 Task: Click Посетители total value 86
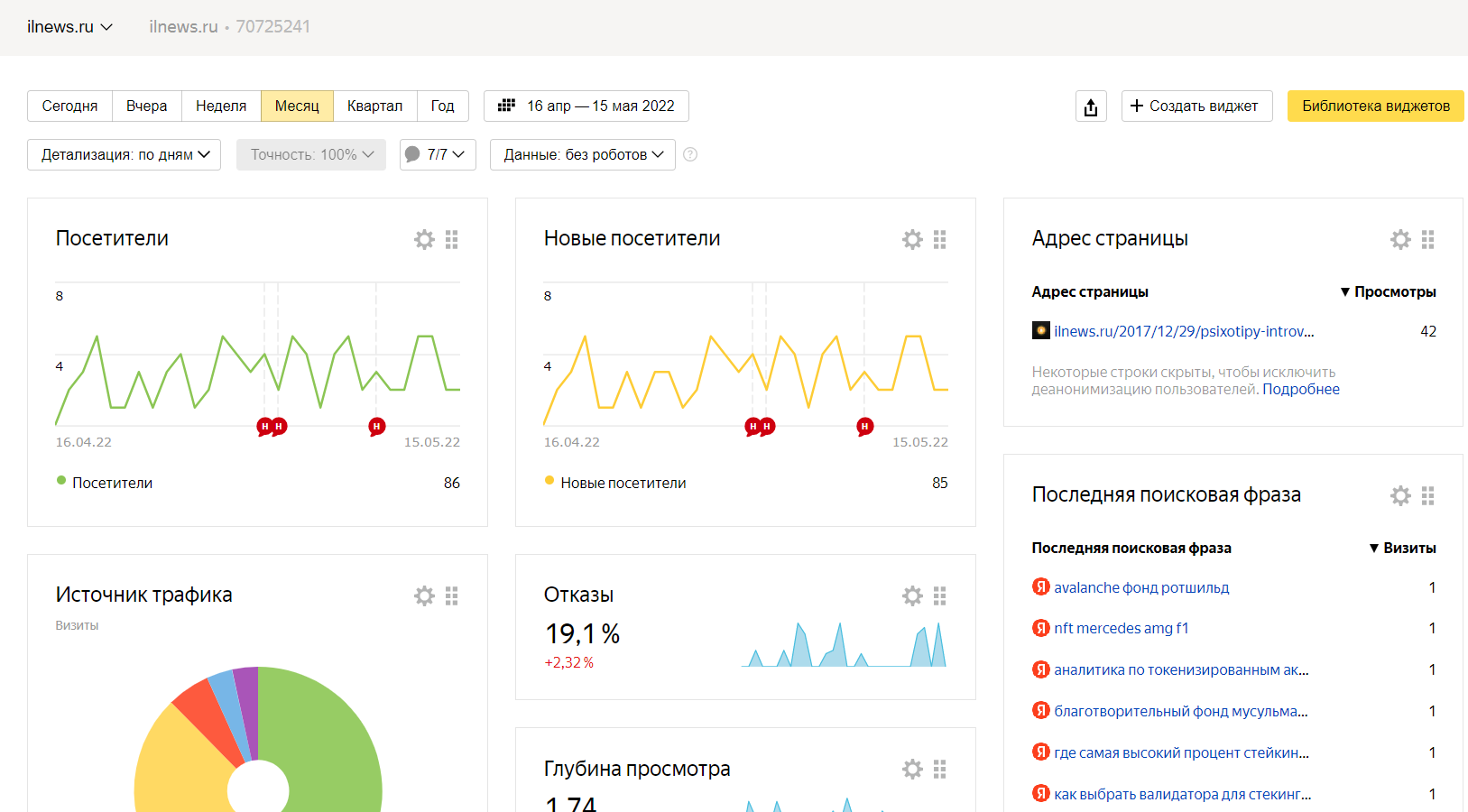pos(452,483)
